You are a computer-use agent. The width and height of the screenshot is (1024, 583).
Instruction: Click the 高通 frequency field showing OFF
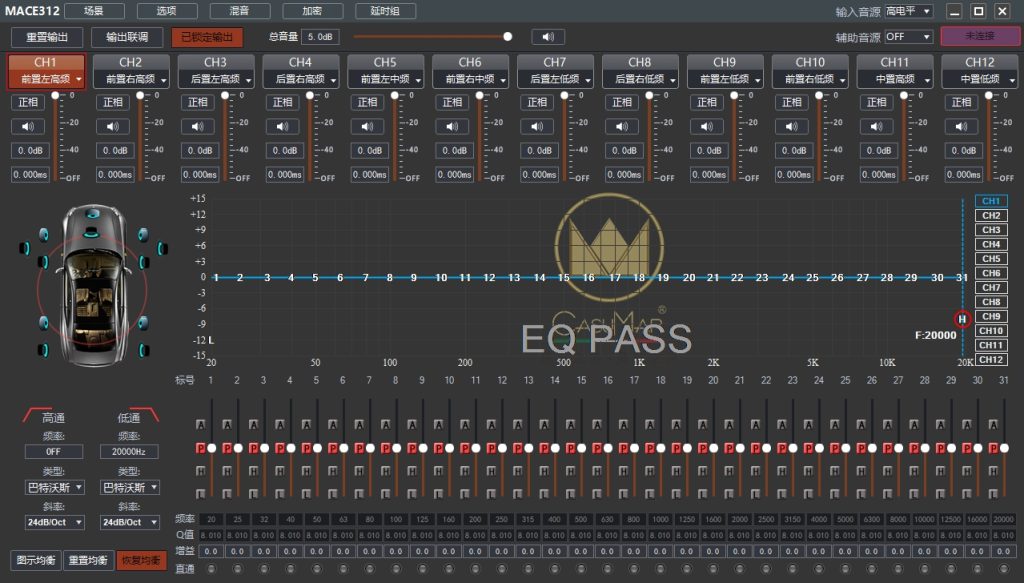point(54,451)
